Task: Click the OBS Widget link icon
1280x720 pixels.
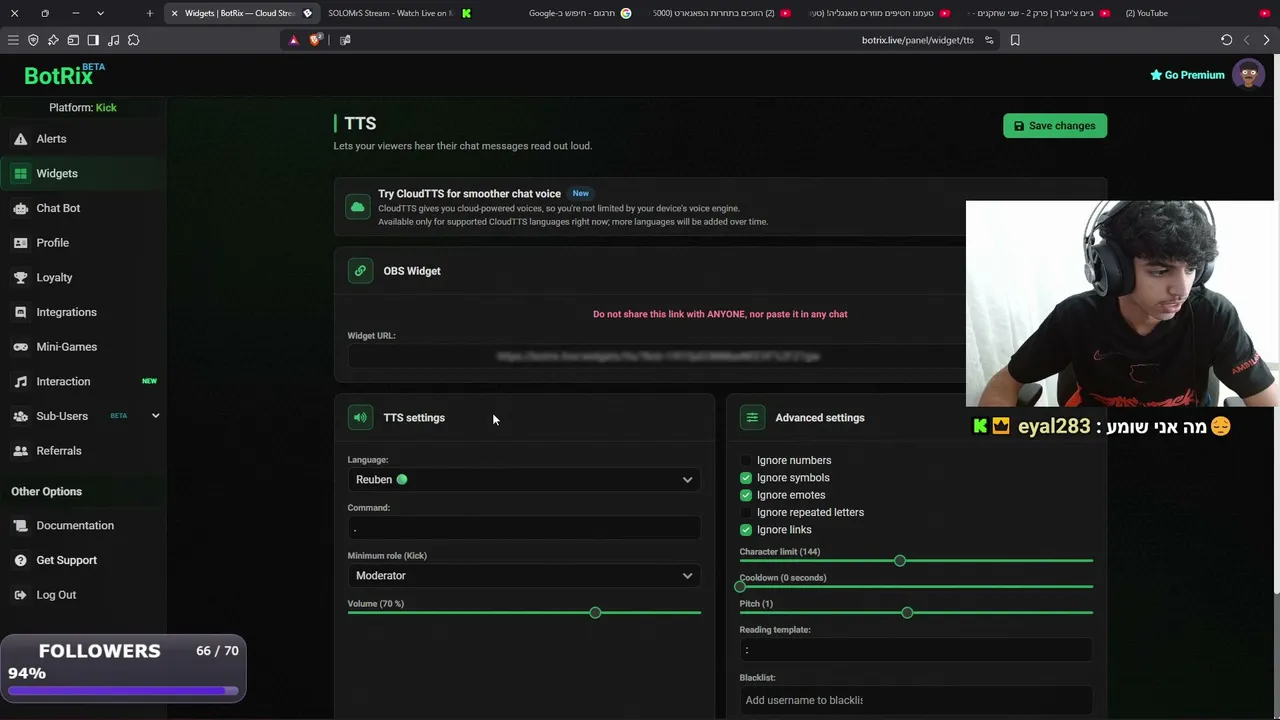Action: tap(360, 271)
